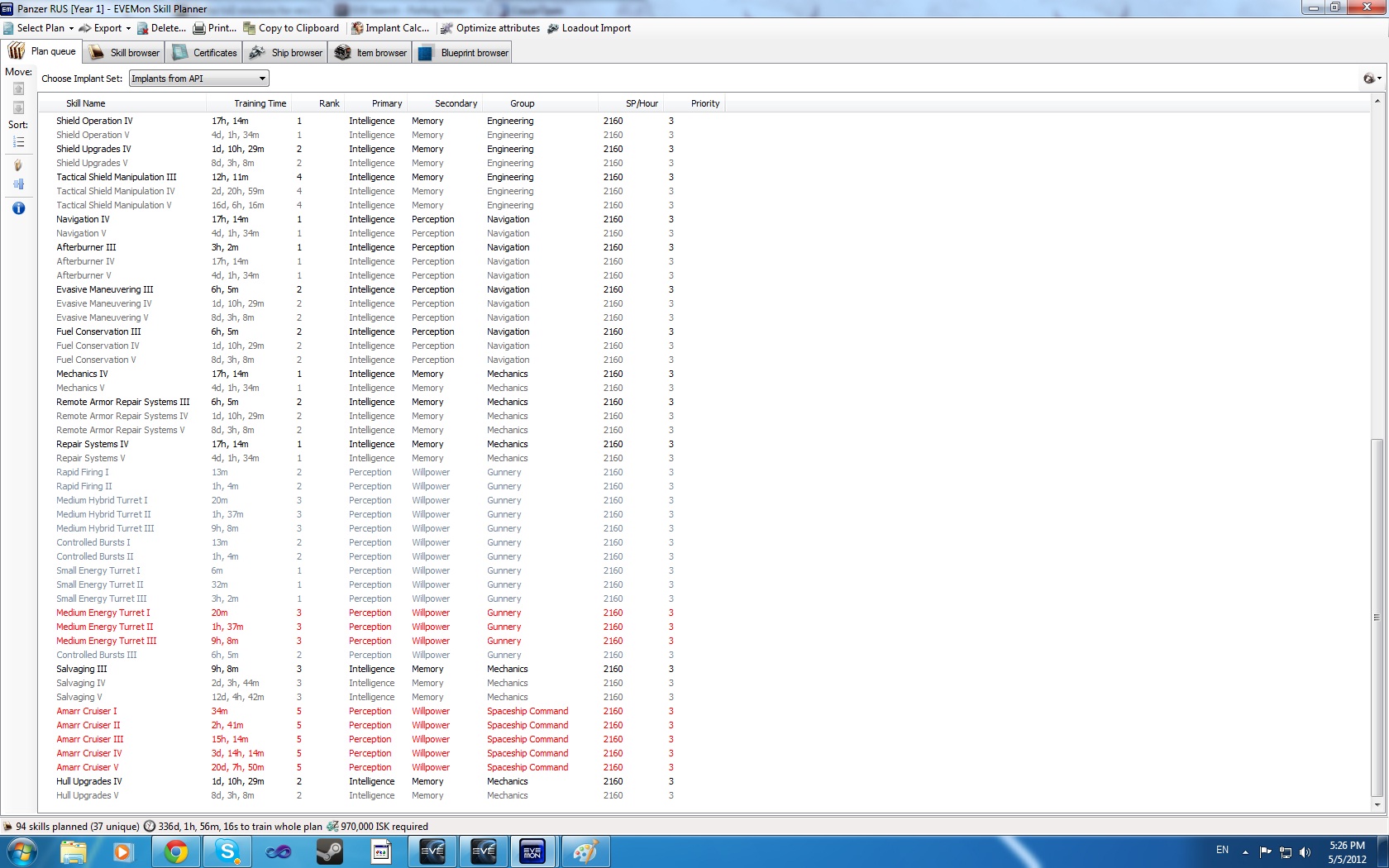Click the blue split icon above info icon

pos(18,184)
